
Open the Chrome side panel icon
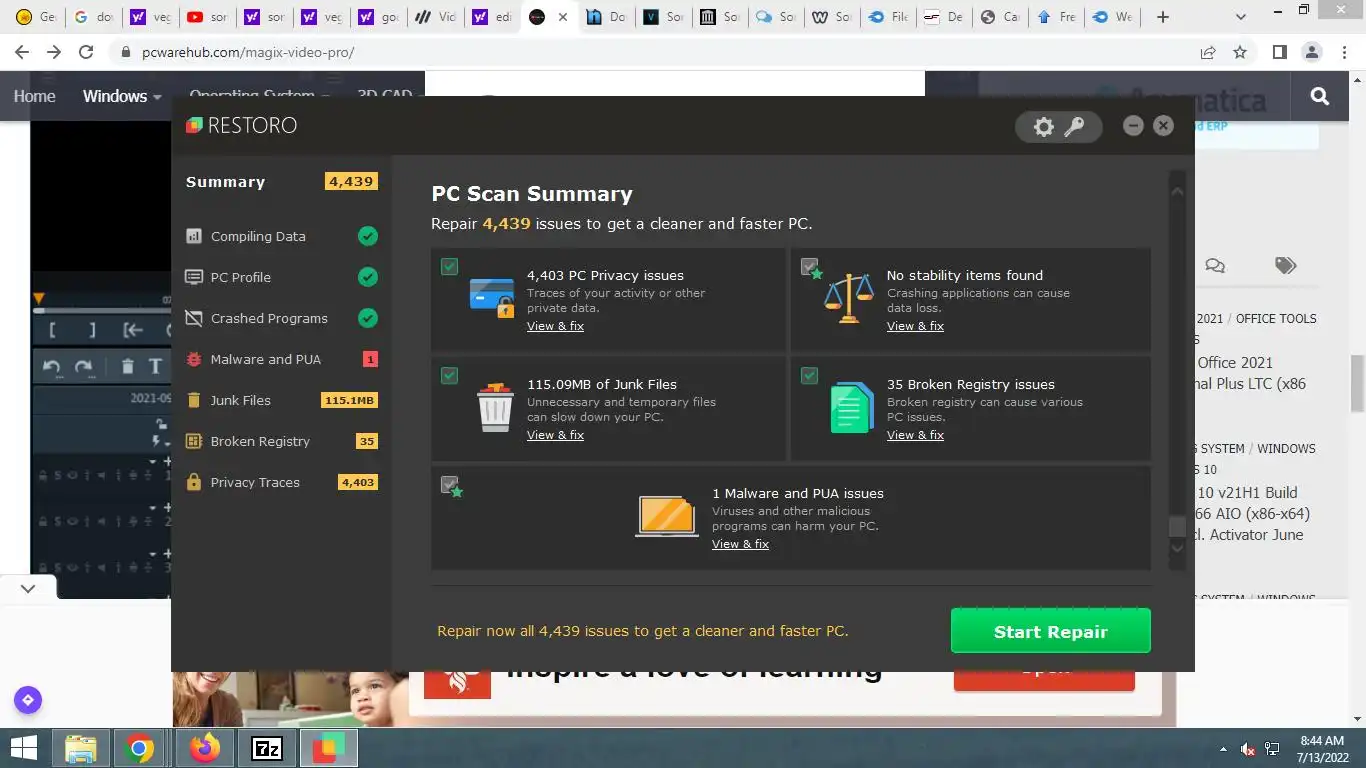(1279, 52)
